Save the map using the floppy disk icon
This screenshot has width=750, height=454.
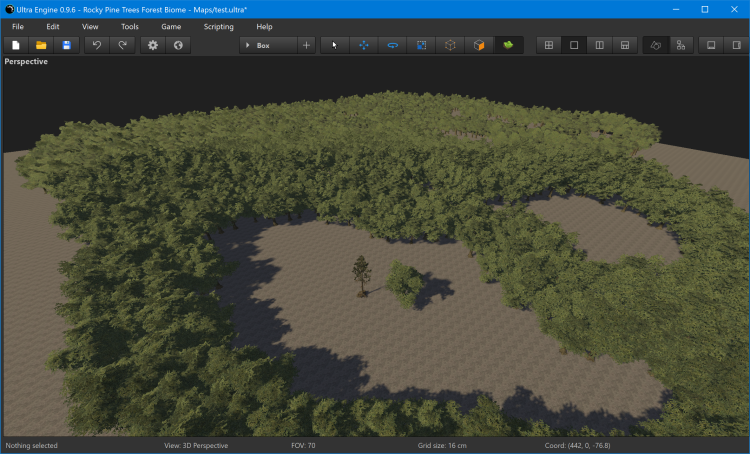click(x=67, y=45)
